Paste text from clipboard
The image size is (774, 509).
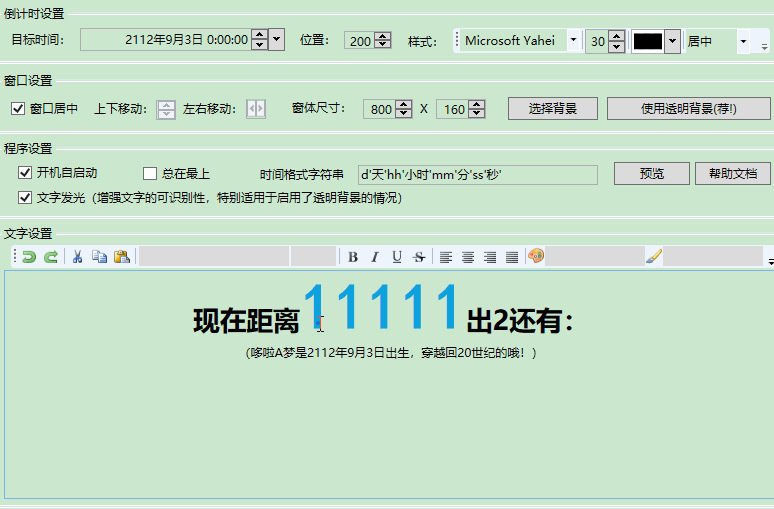[121, 257]
